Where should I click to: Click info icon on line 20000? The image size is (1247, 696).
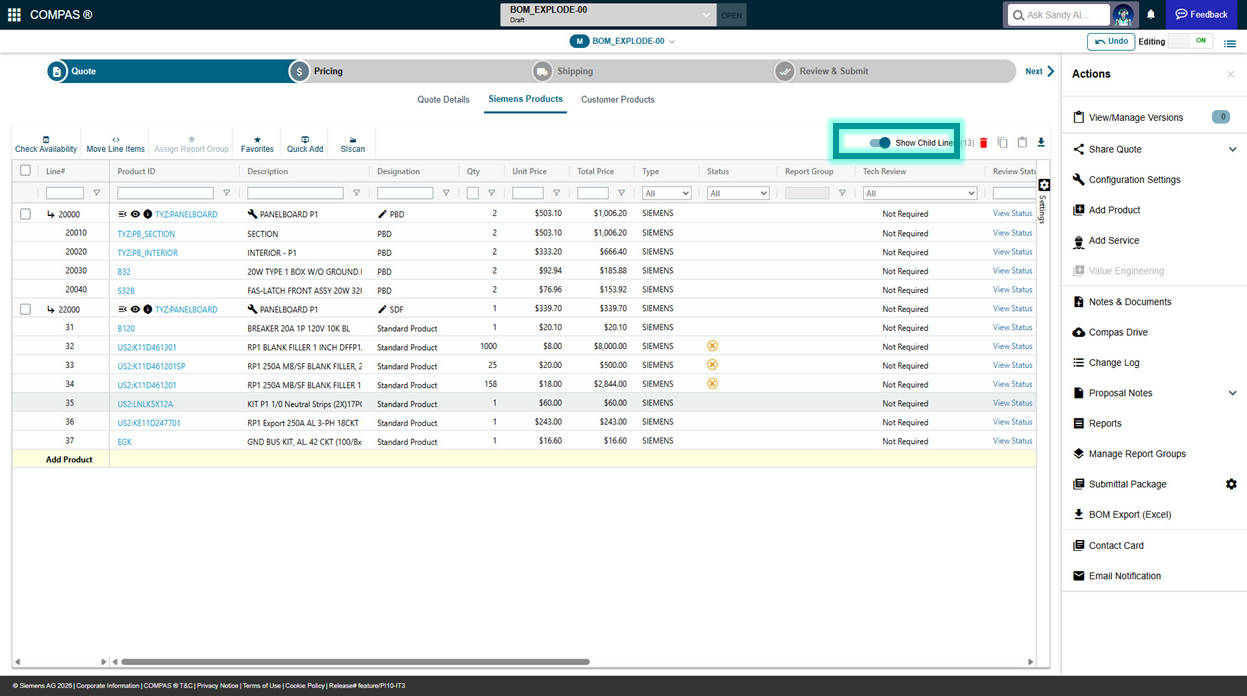click(x=148, y=214)
